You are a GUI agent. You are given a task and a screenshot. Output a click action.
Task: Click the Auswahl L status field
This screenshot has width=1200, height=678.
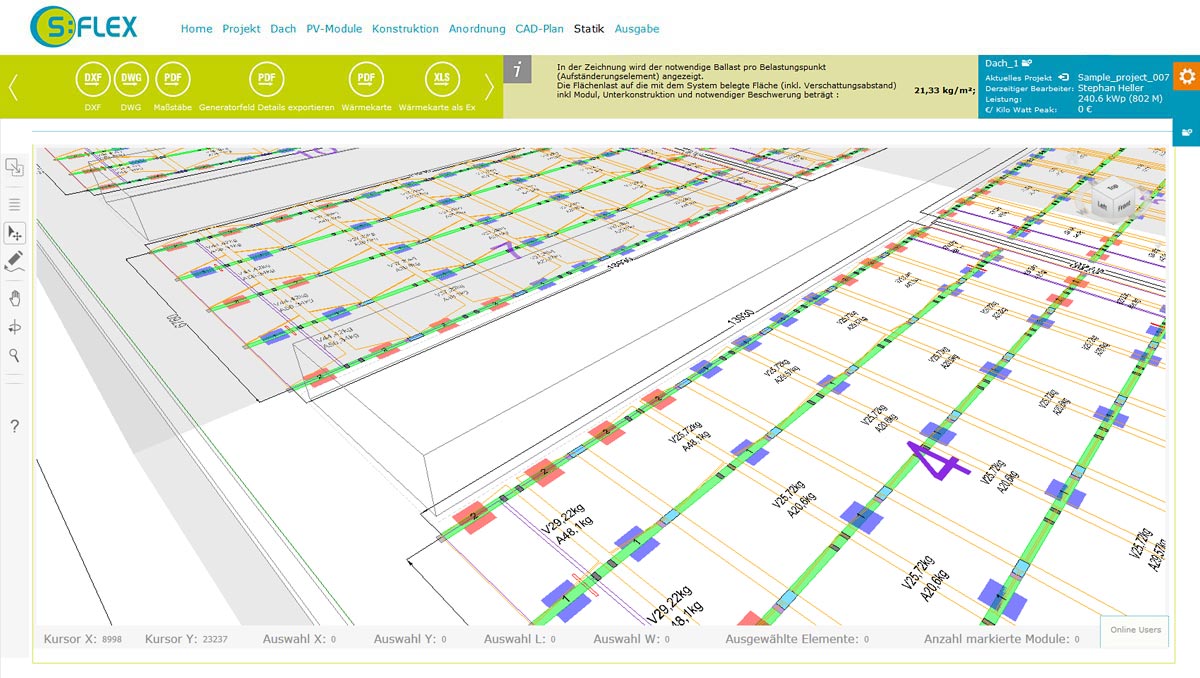tap(519, 638)
